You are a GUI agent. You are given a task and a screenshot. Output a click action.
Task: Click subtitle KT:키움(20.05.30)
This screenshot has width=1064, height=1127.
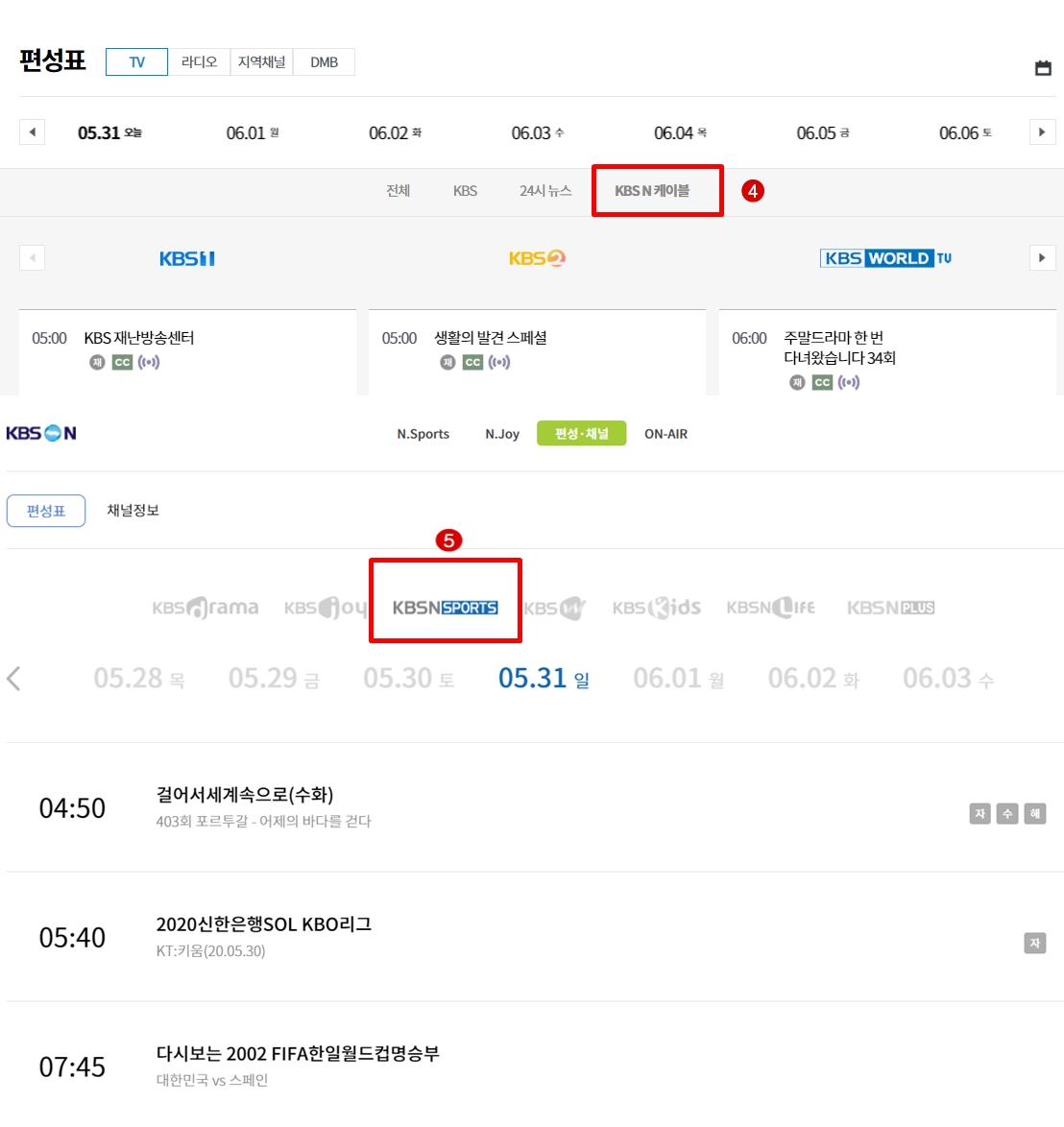tap(210, 951)
